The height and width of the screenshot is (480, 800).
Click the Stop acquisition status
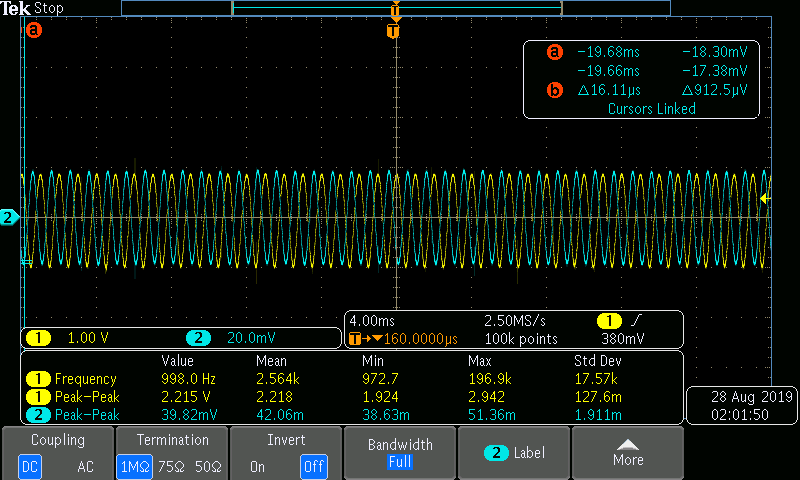click(x=48, y=8)
